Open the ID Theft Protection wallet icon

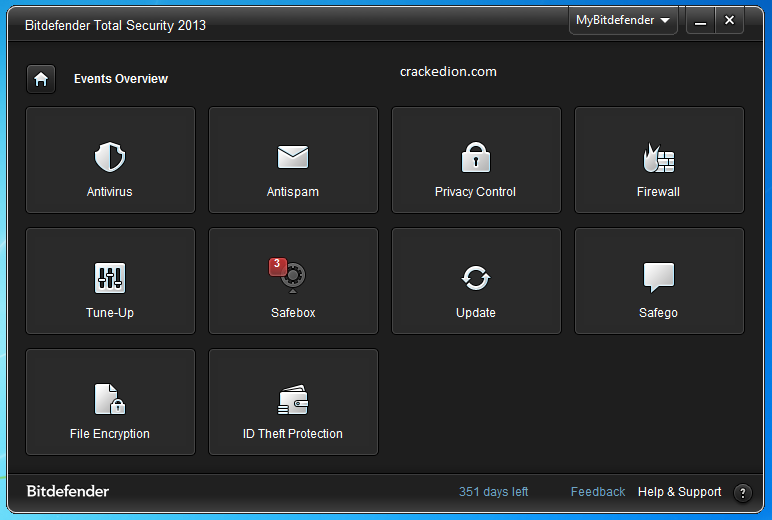pyautogui.click(x=293, y=399)
